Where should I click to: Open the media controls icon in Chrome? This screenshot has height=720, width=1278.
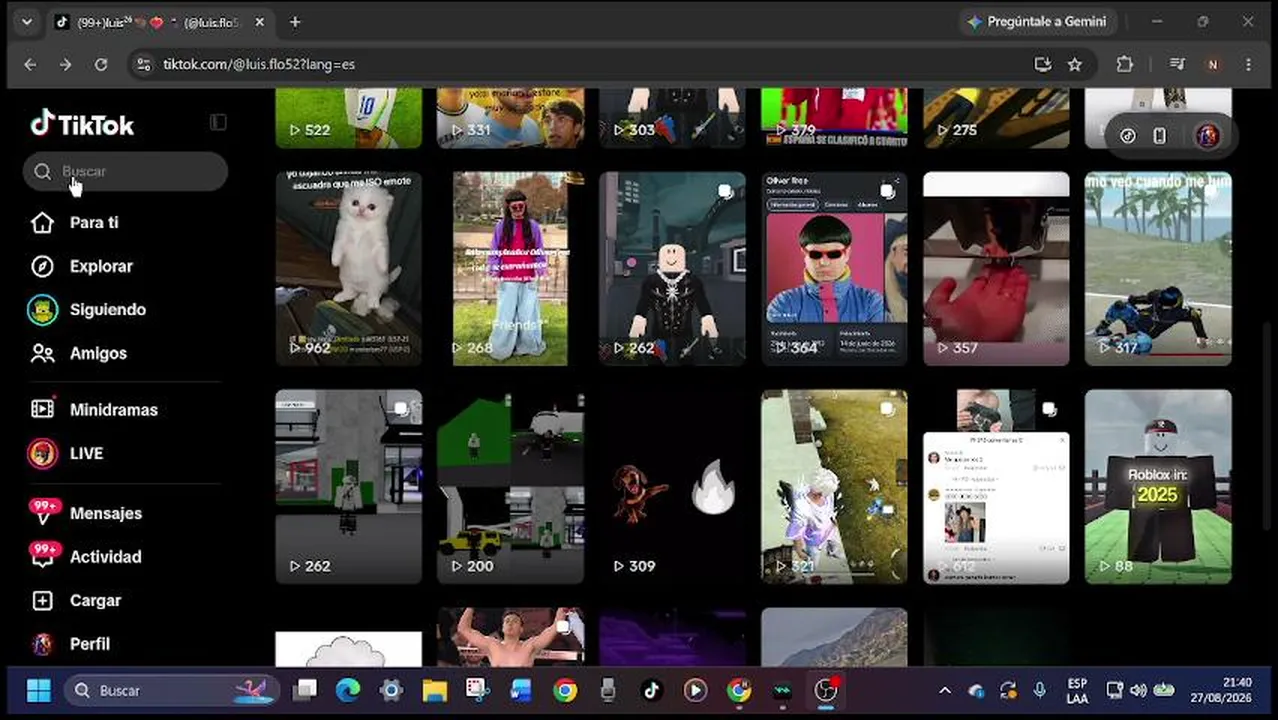(x=1178, y=64)
